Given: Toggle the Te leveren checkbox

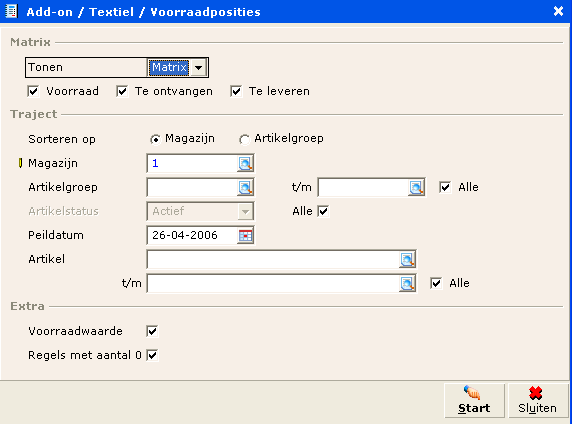Looking at the screenshot, I should tap(236, 91).
